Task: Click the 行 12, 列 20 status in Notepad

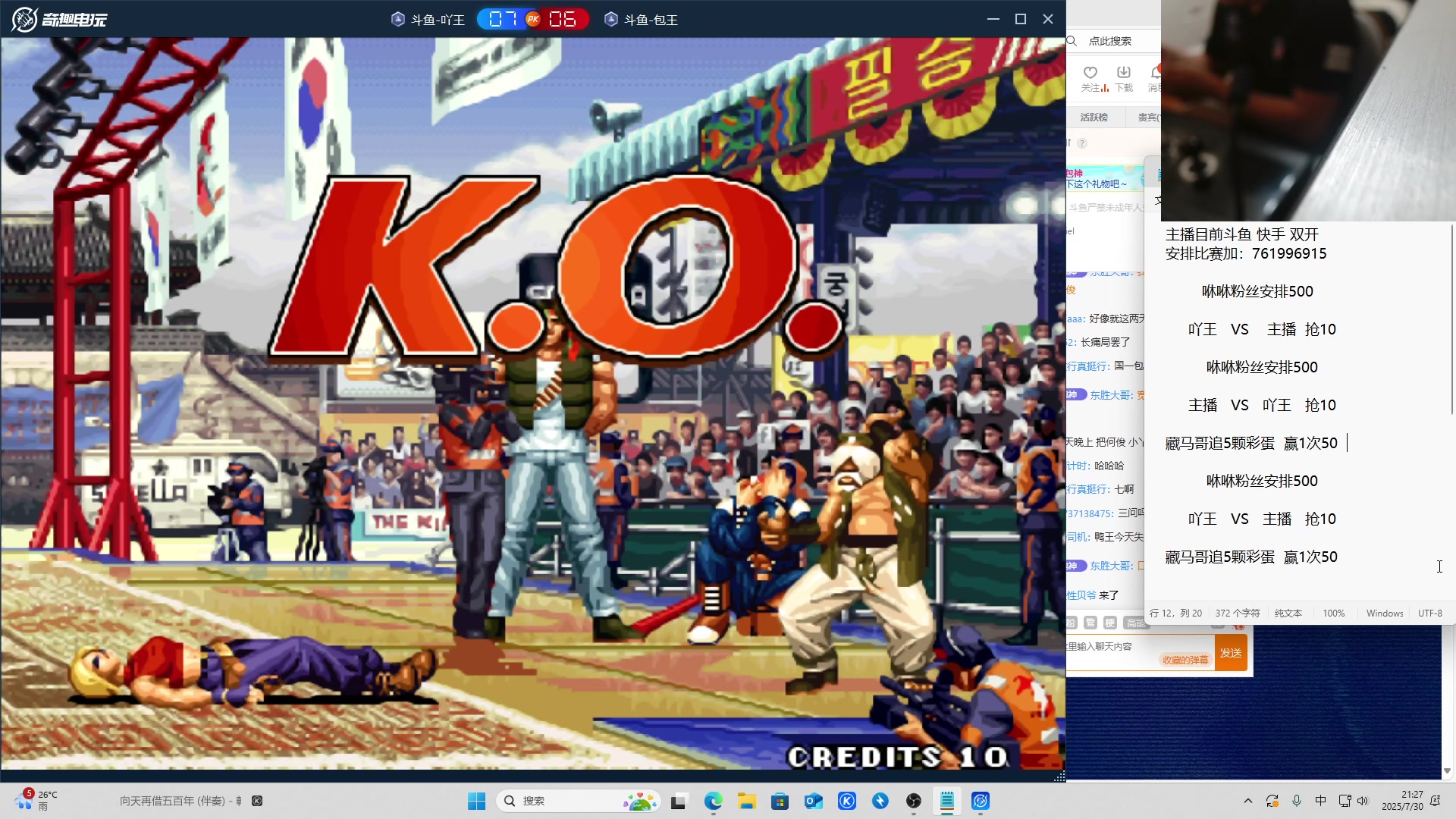Action: tap(1176, 613)
